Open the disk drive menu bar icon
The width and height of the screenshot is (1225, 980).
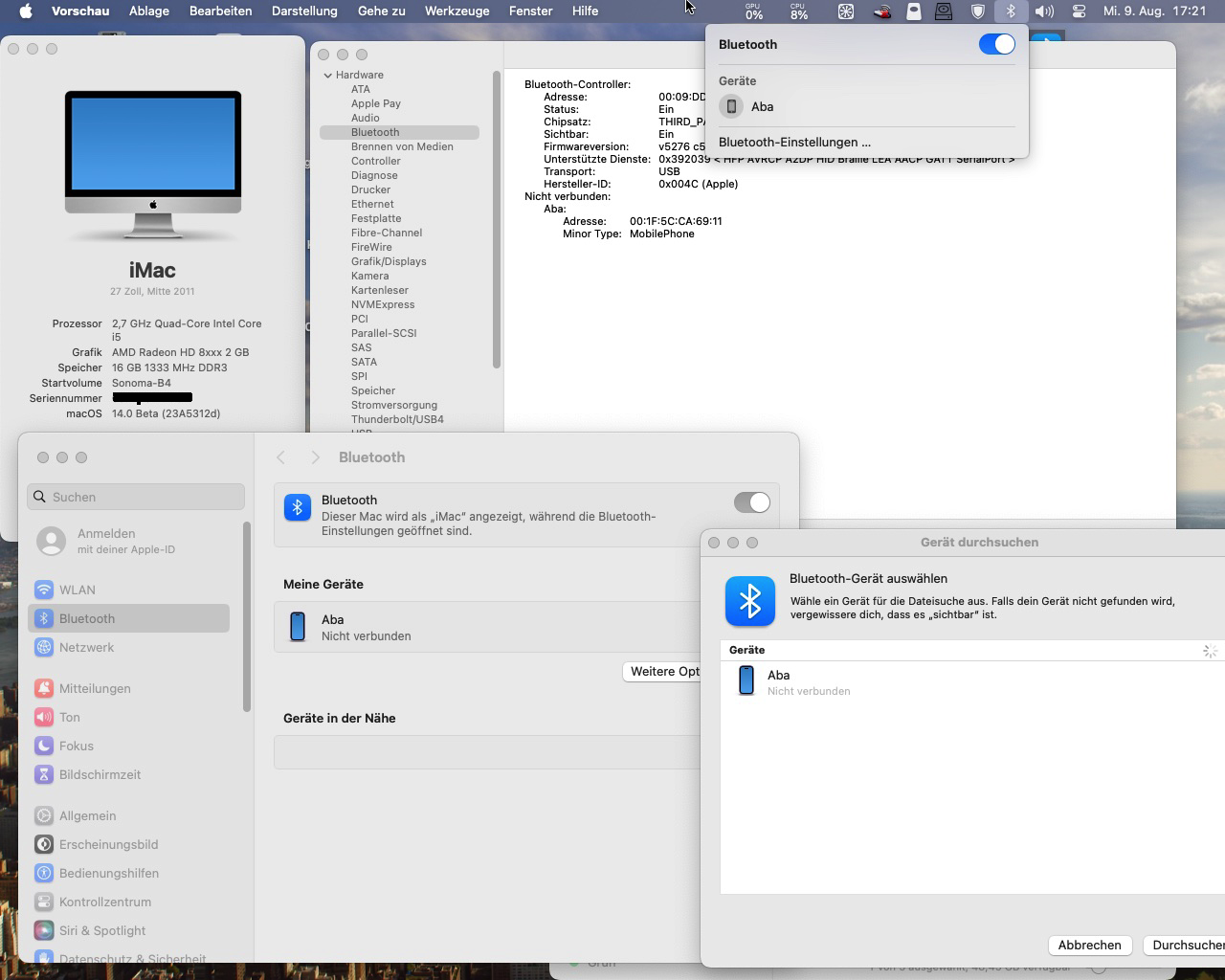(944, 11)
